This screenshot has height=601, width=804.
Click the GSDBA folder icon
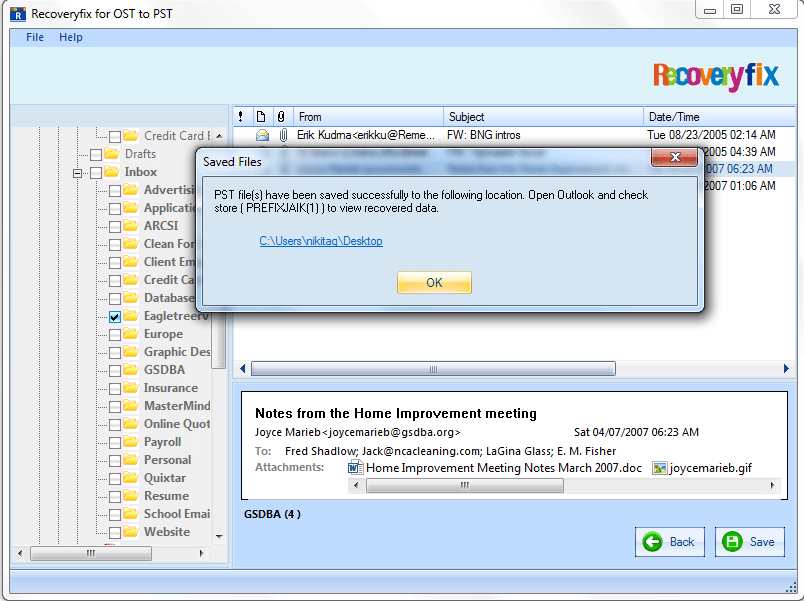tap(131, 369)
